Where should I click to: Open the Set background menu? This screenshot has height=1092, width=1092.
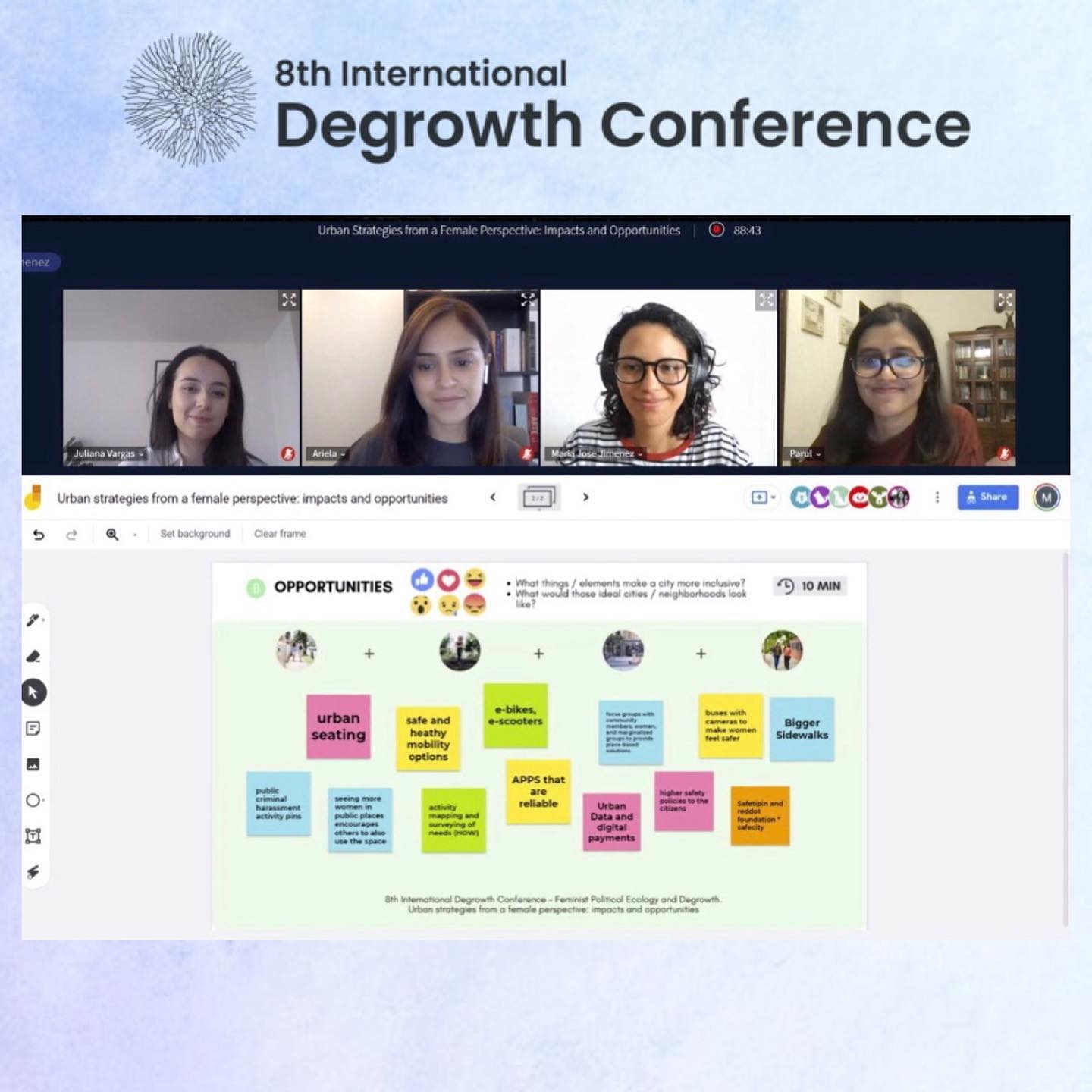pos(195,534)
